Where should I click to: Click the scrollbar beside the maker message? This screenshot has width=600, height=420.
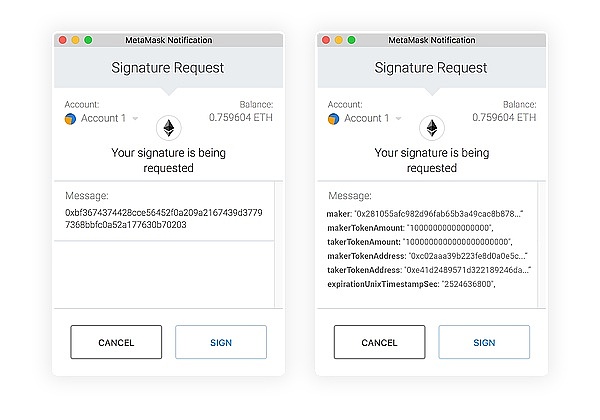pyautogui.click(x=541, y=240)
